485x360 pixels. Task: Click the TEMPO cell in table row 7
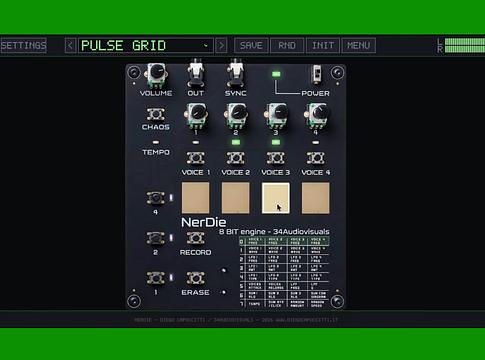254,304
